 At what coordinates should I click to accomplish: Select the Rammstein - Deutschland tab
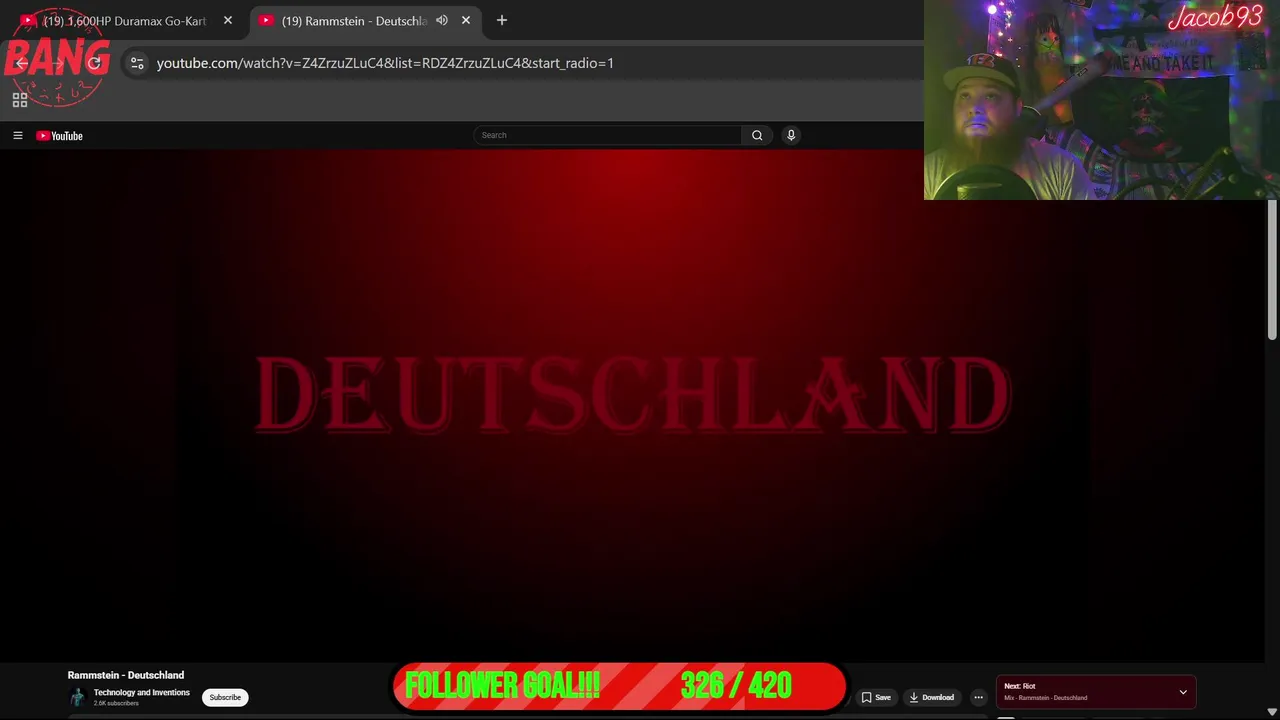tap(364, 20)
